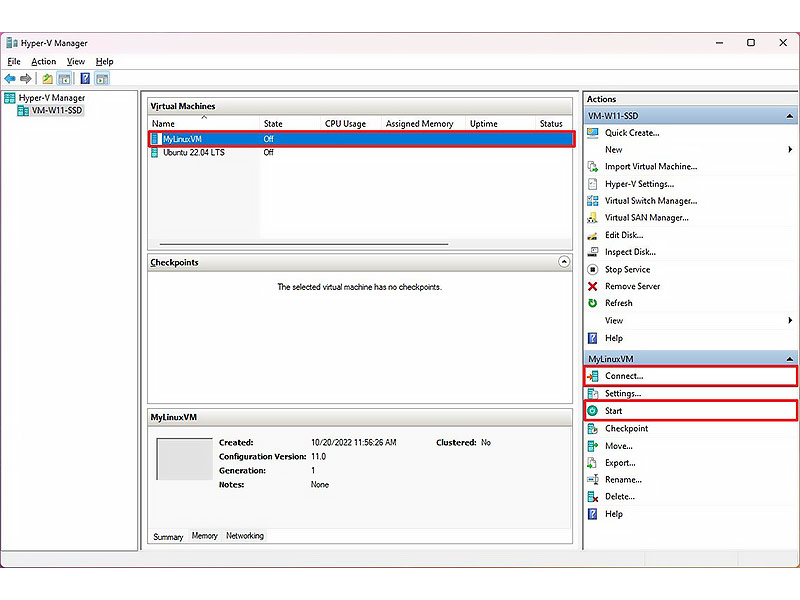Click the green Start power icon
800x600 pixels.
point(592,411)
